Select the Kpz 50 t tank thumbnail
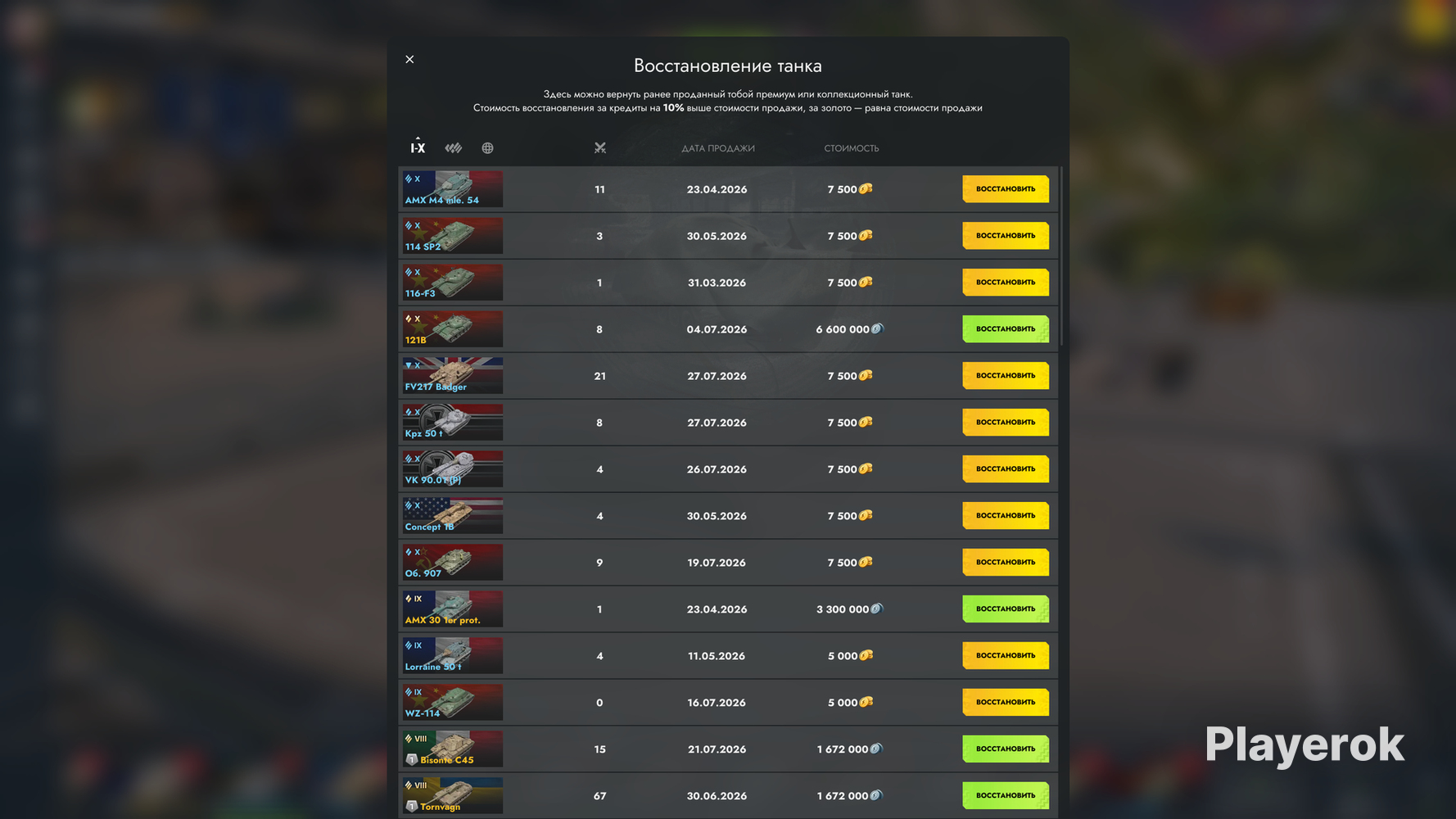Image resolution: width=1456 pixels, height=819 pixels. pos(452,423)
